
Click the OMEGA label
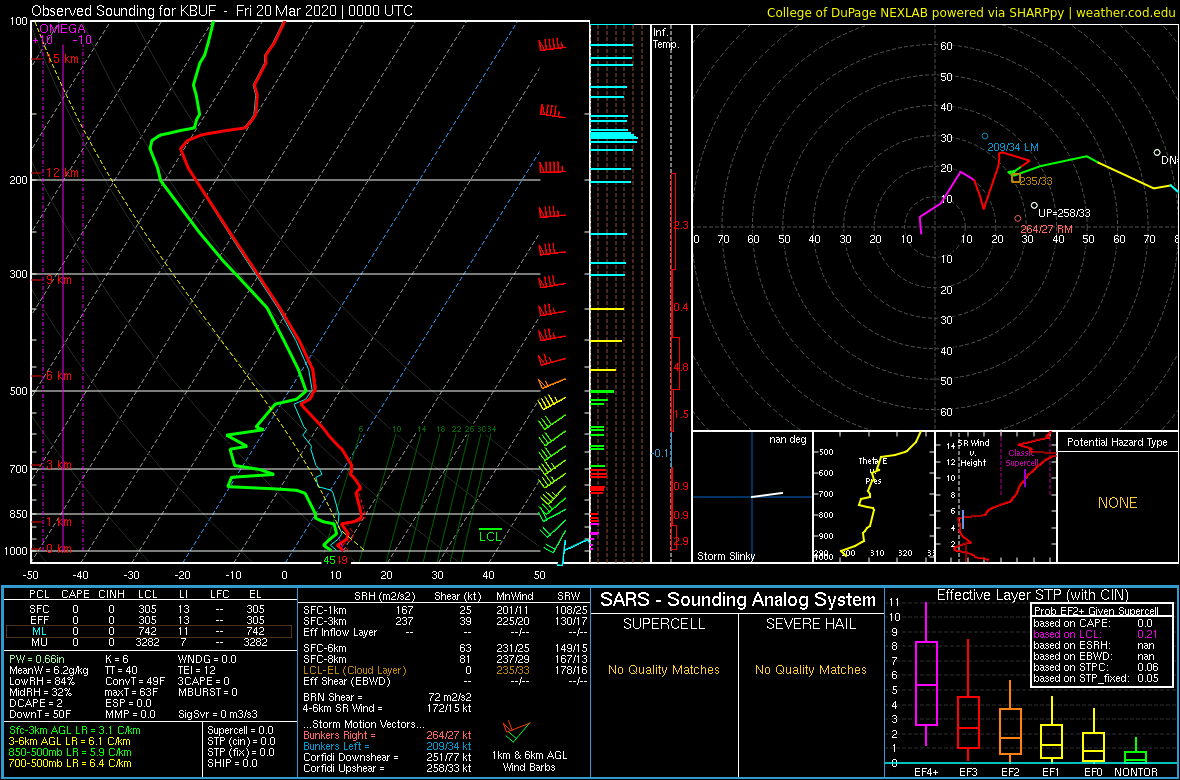(x=61, y=29)
